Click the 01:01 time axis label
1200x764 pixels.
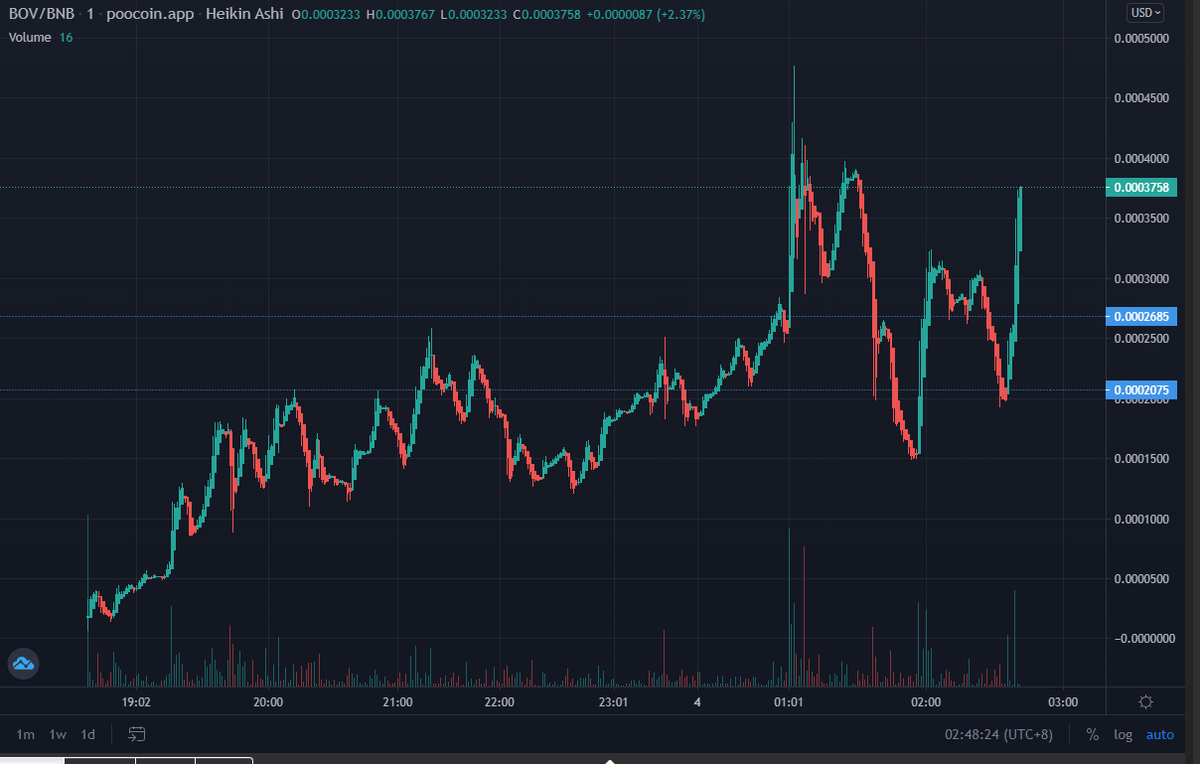789,702
